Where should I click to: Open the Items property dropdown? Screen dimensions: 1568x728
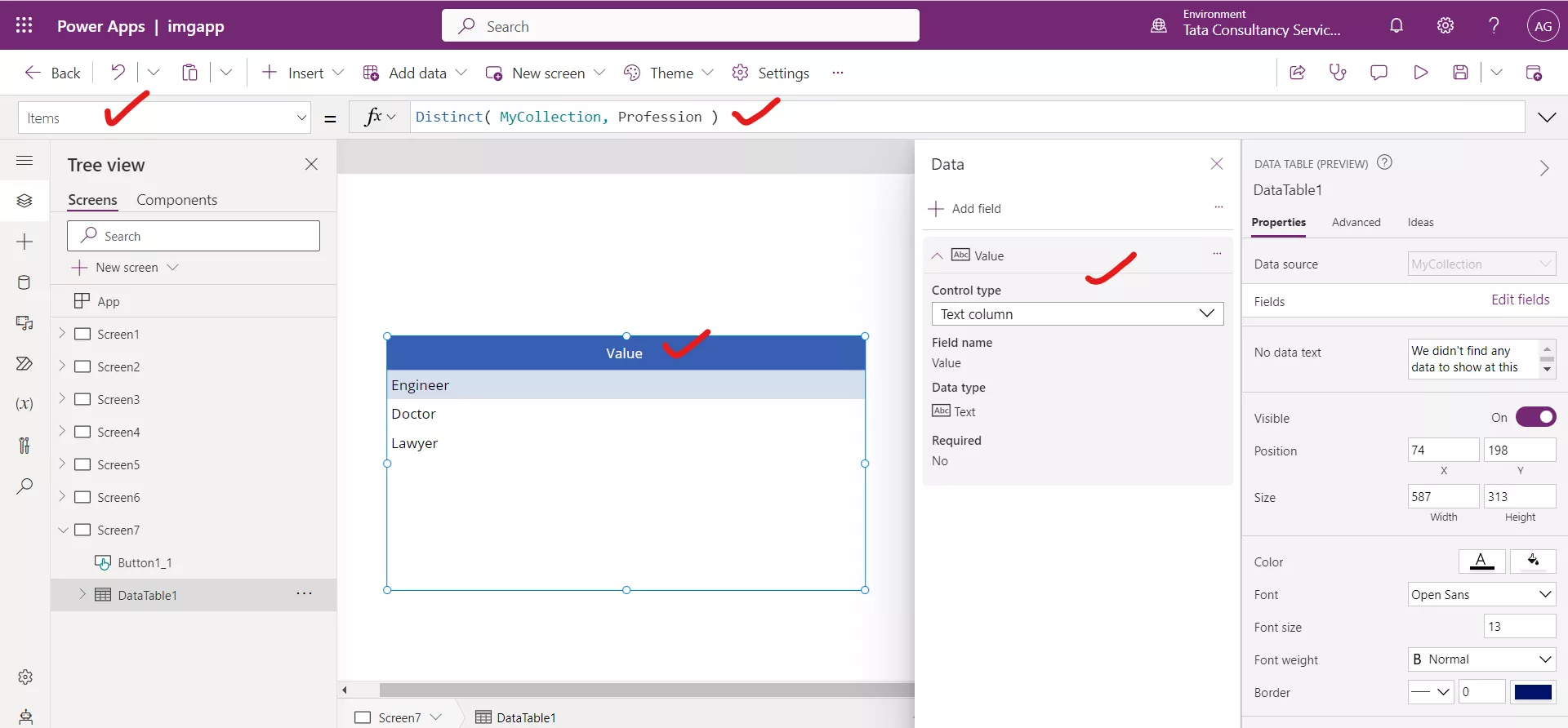tap(301, 118)
